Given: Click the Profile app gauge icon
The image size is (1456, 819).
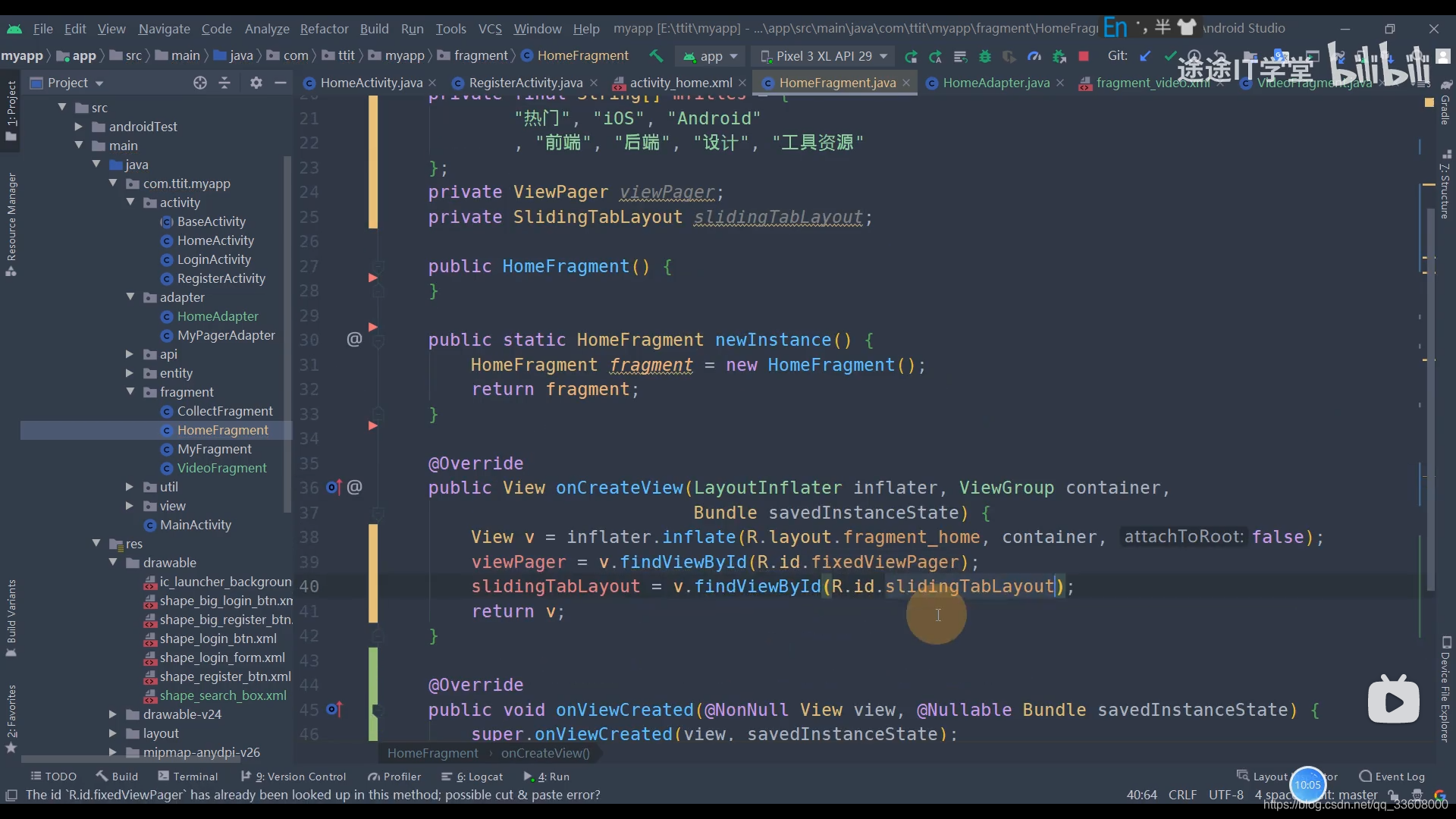Looking at the screenshot, I should [1034, 56].
